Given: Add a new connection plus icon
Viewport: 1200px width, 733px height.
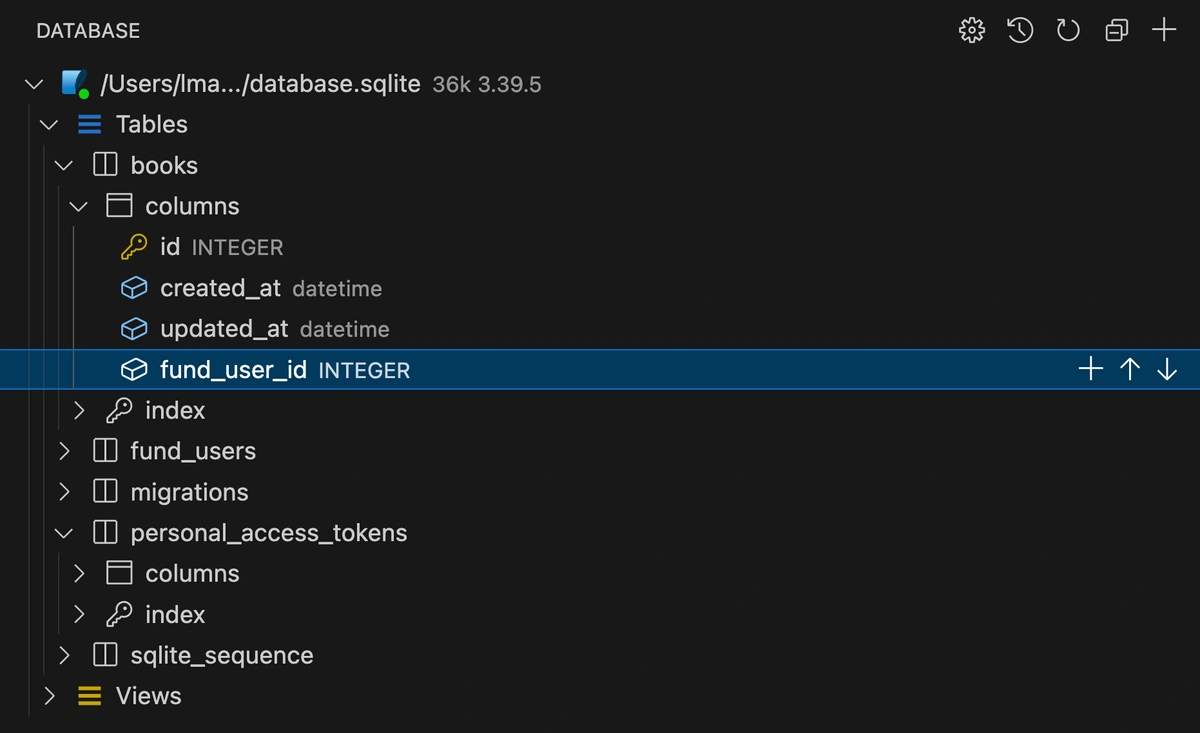Looking at the screenshot, I should point(1164,31).
